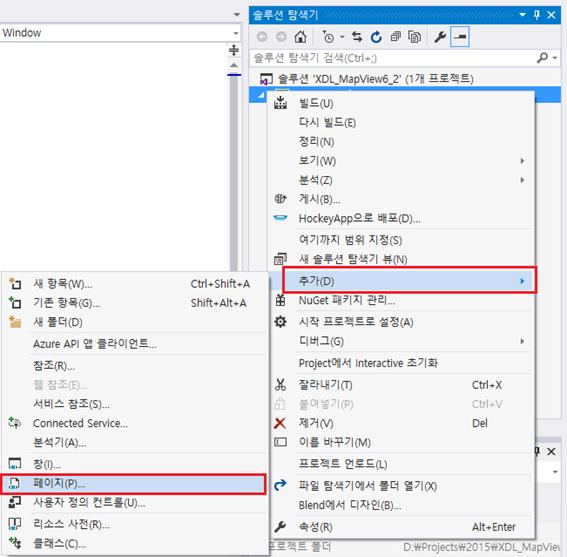Open Properties with the wrench toolbar icon
The width and height of the screenshot is (567, 557).
click(440, 37)
